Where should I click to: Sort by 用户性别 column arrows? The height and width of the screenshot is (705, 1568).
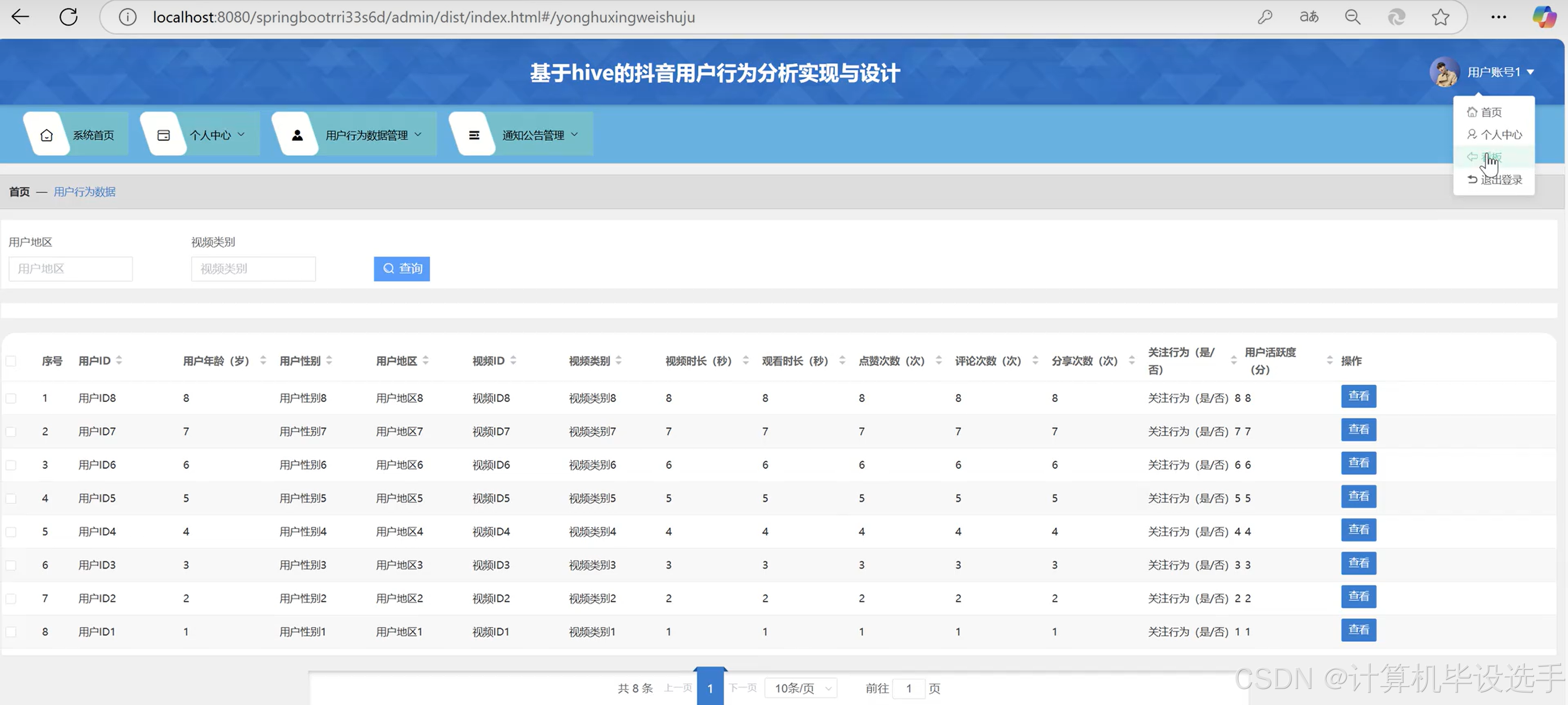[x=329, y=360]
